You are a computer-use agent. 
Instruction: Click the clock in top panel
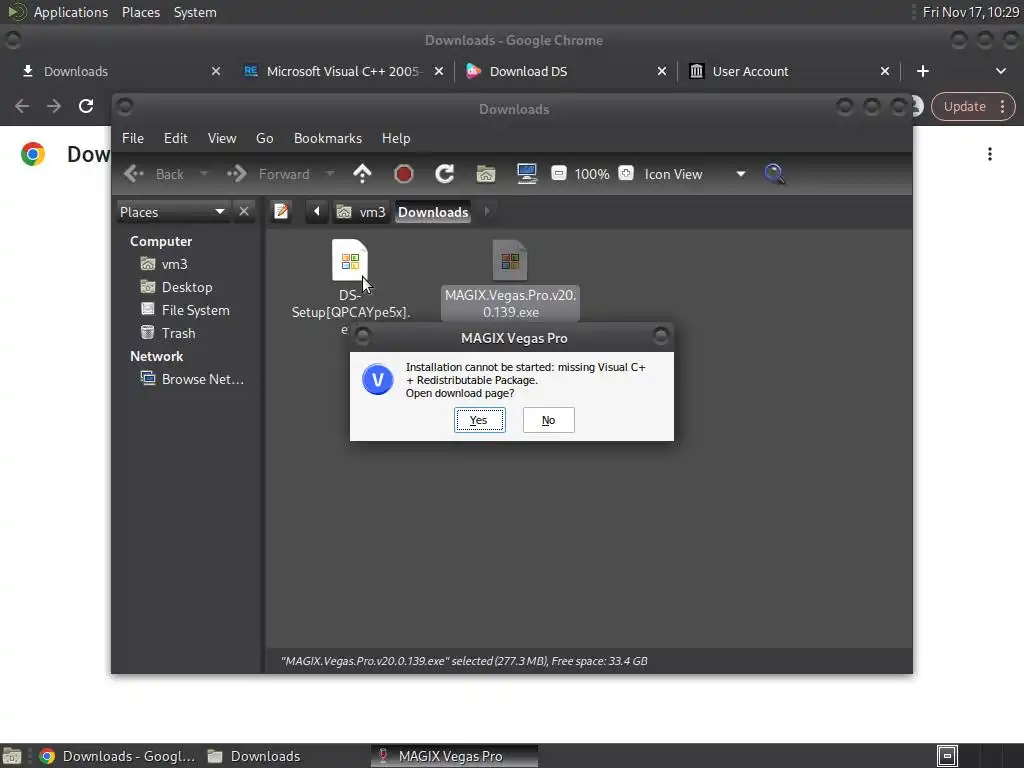(x=970, y=12)
